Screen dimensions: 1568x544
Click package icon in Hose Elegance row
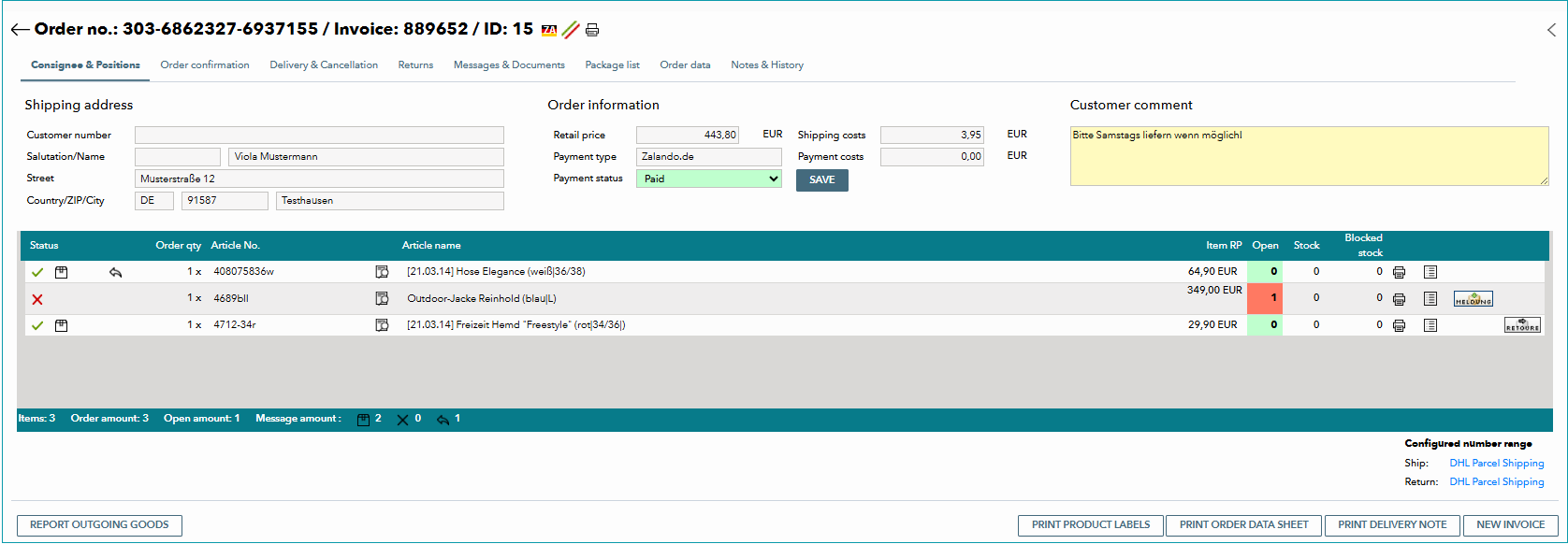coord(61,272)
